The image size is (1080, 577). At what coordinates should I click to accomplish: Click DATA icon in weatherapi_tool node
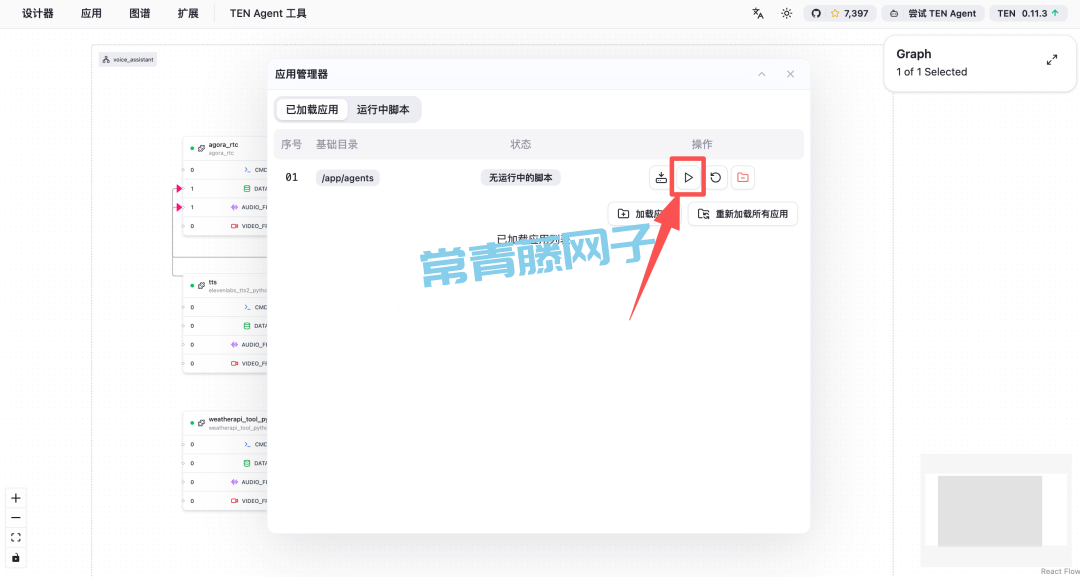[247, 463]
